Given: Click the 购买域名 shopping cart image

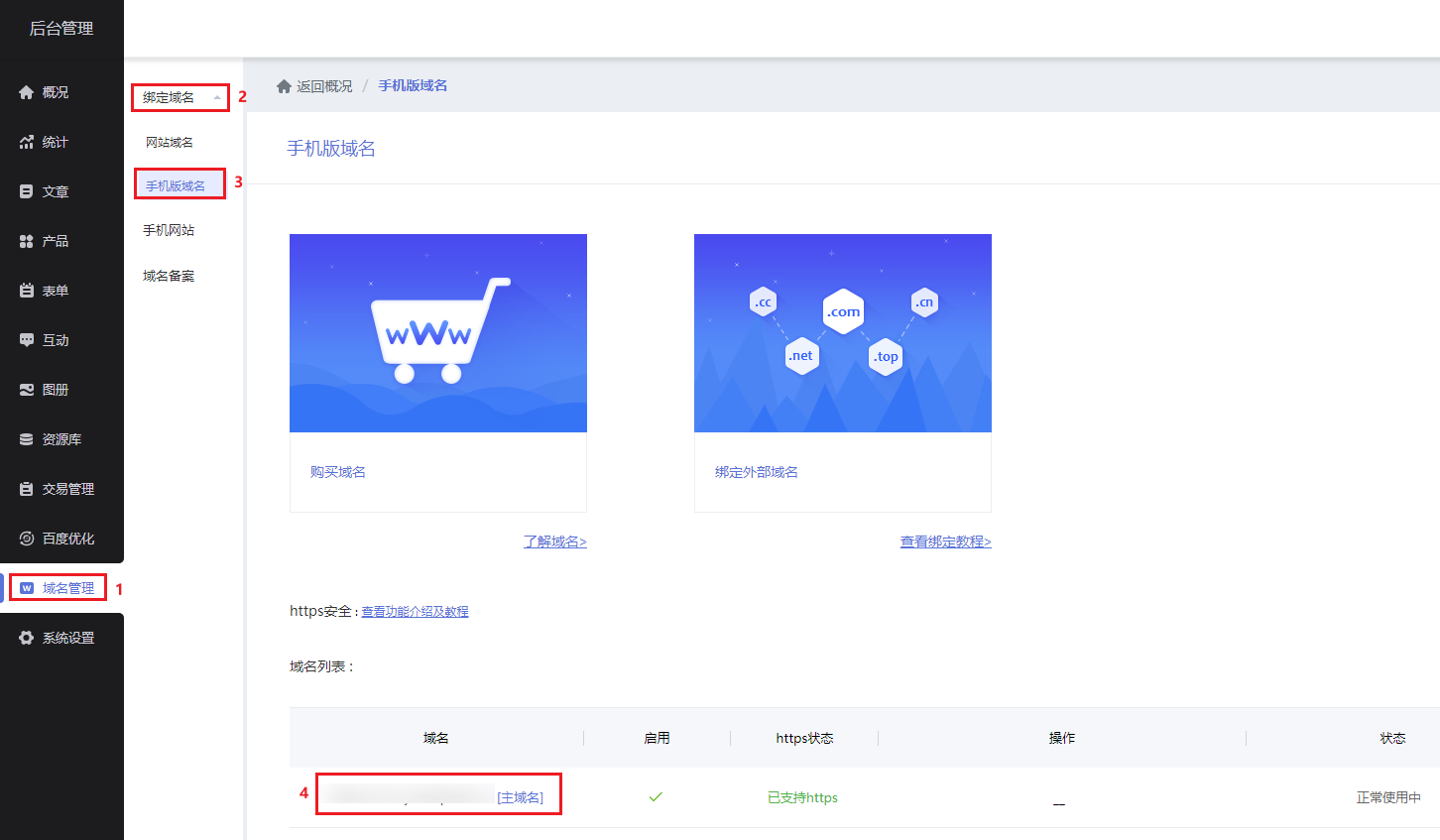Looking at the screenshot, I should tap(438, 333).
